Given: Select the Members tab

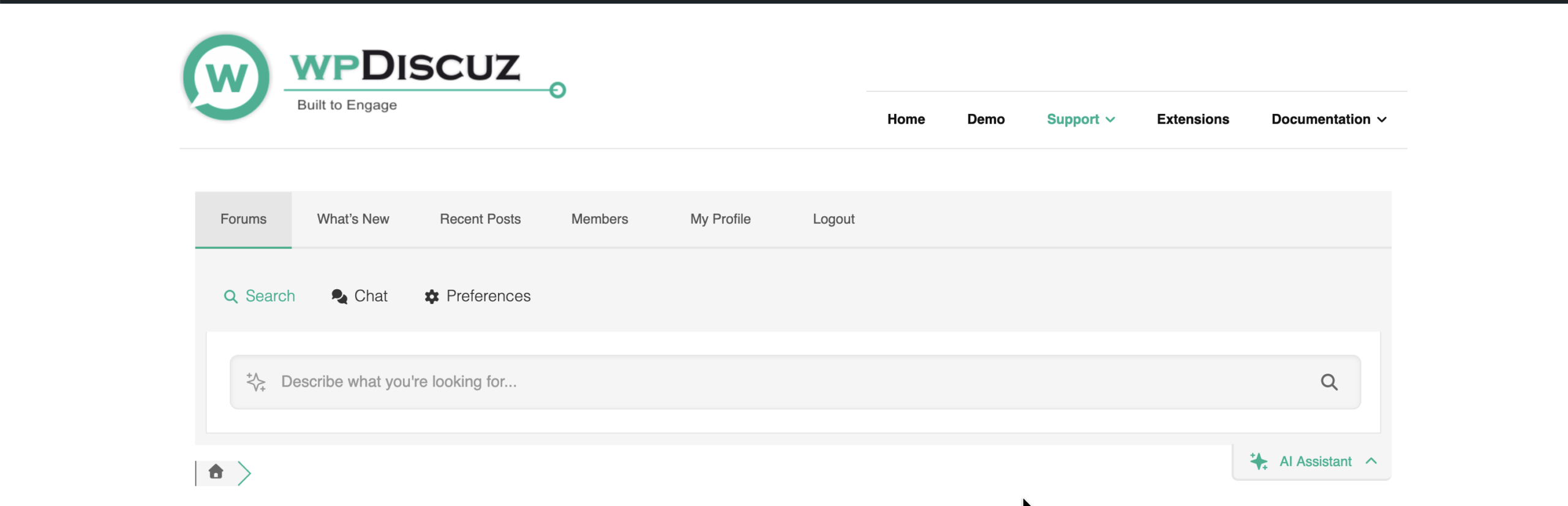Looking at the screenshot, I should 599,219.
